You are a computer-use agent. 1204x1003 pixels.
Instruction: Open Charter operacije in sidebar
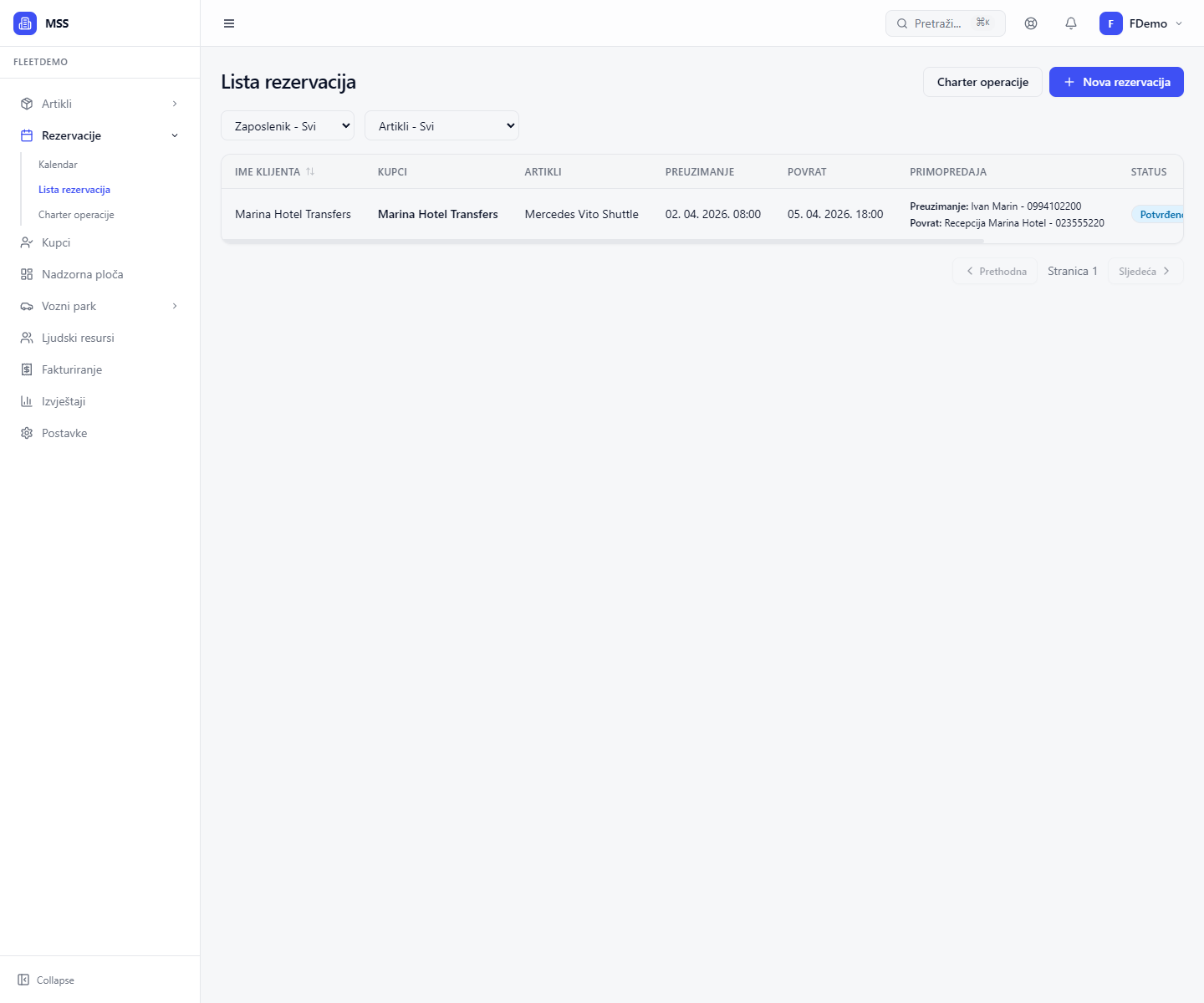(76, 215)
